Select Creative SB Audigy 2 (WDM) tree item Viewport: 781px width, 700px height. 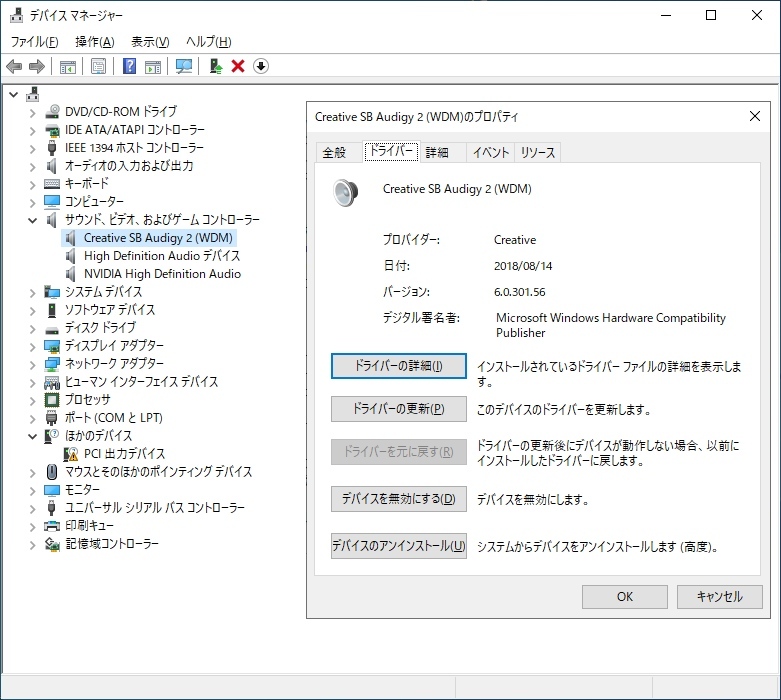coord(158,238)
